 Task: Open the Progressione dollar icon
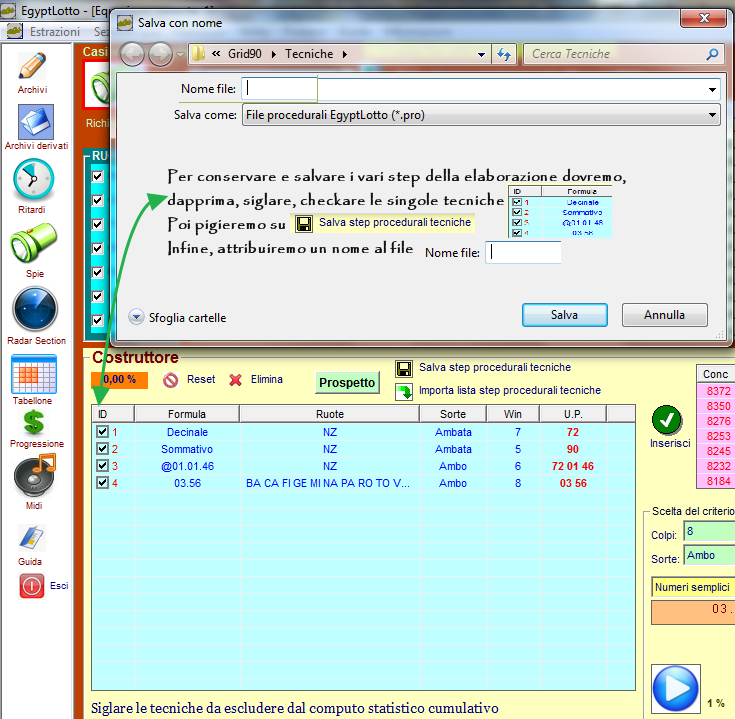[x=34, y=422]
